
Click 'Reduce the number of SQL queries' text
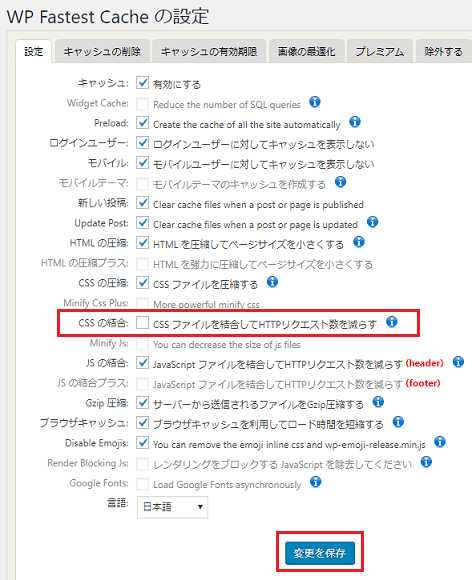tap(227, 105)
